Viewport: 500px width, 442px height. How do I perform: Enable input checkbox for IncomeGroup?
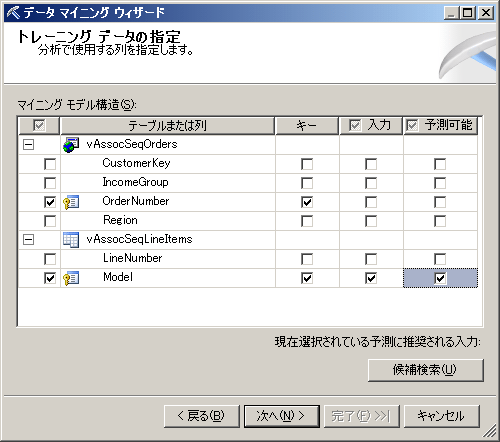point(371,183)
